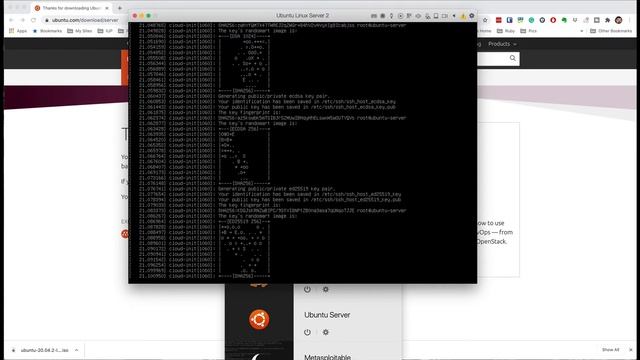Click the 'Ubuntu Server' VM name
The image size is (640, 360).
pyautogui.click(x=327, y=315)
